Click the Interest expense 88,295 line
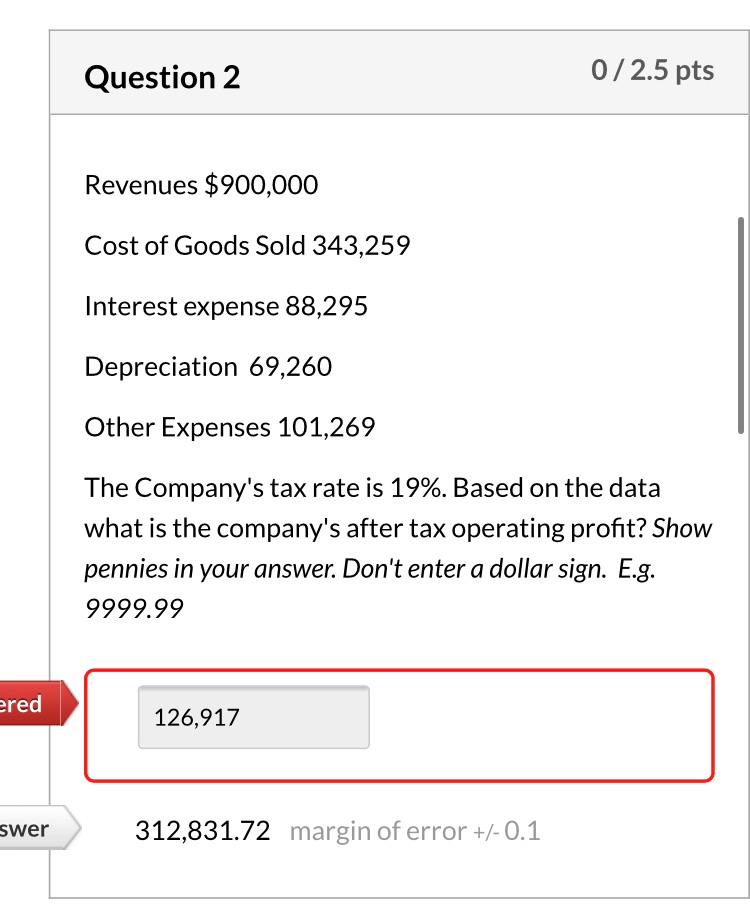This screenshot has height=915, width=750. (x=227, y=306)
